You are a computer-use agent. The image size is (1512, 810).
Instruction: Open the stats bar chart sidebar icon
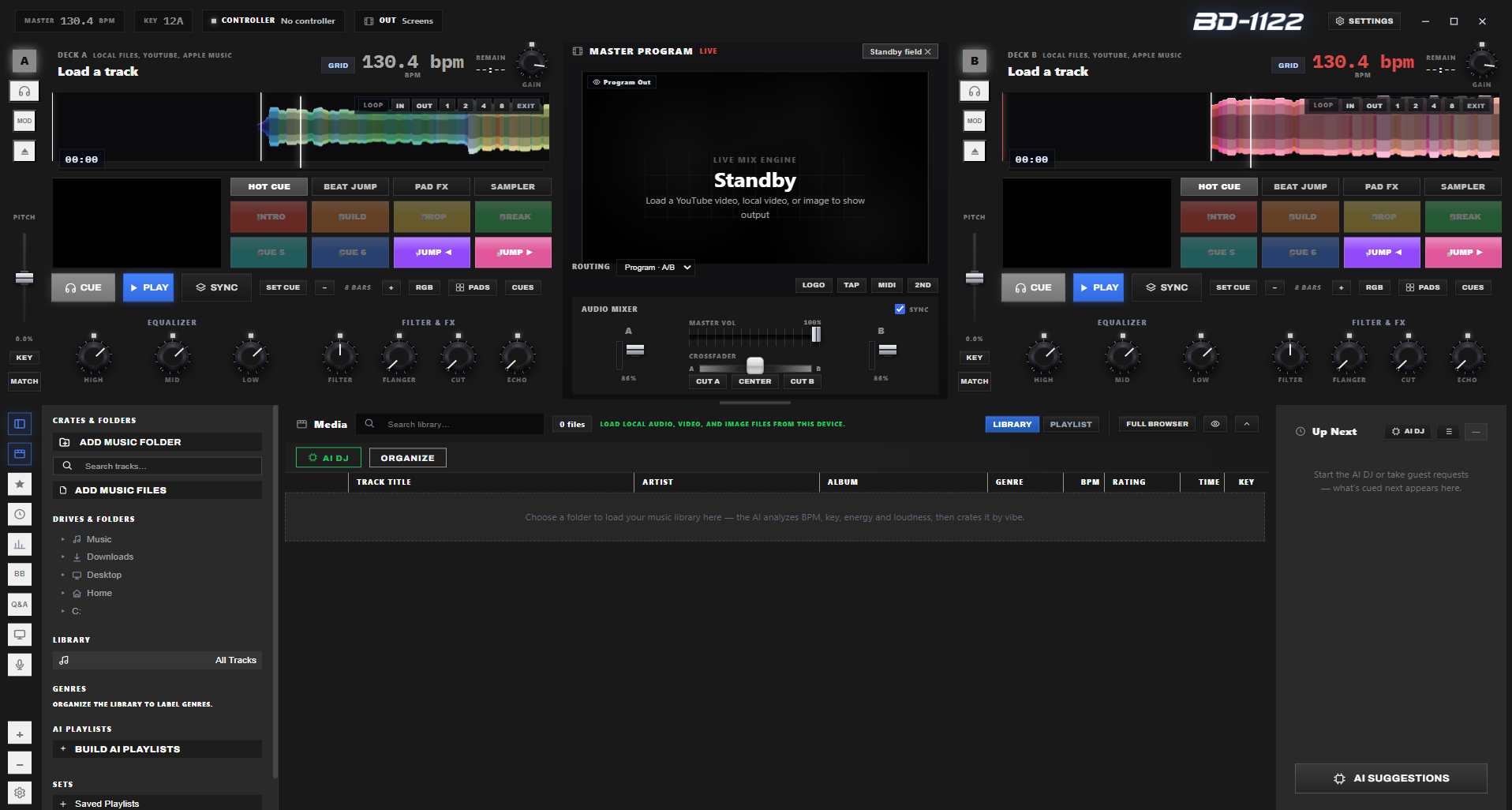click(20, 544)
